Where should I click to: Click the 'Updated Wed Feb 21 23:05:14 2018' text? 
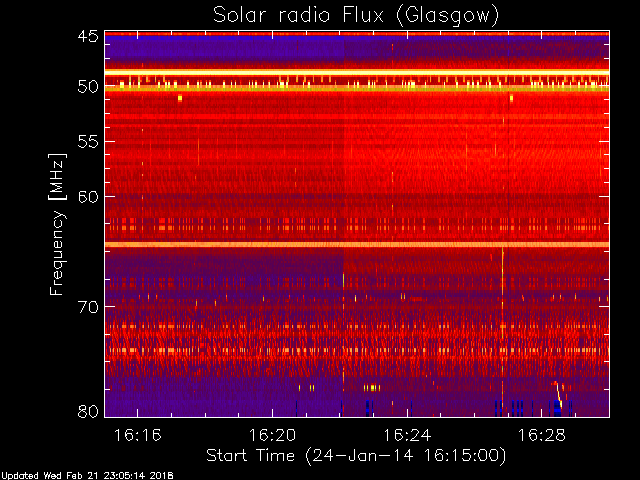coord(87,476)
